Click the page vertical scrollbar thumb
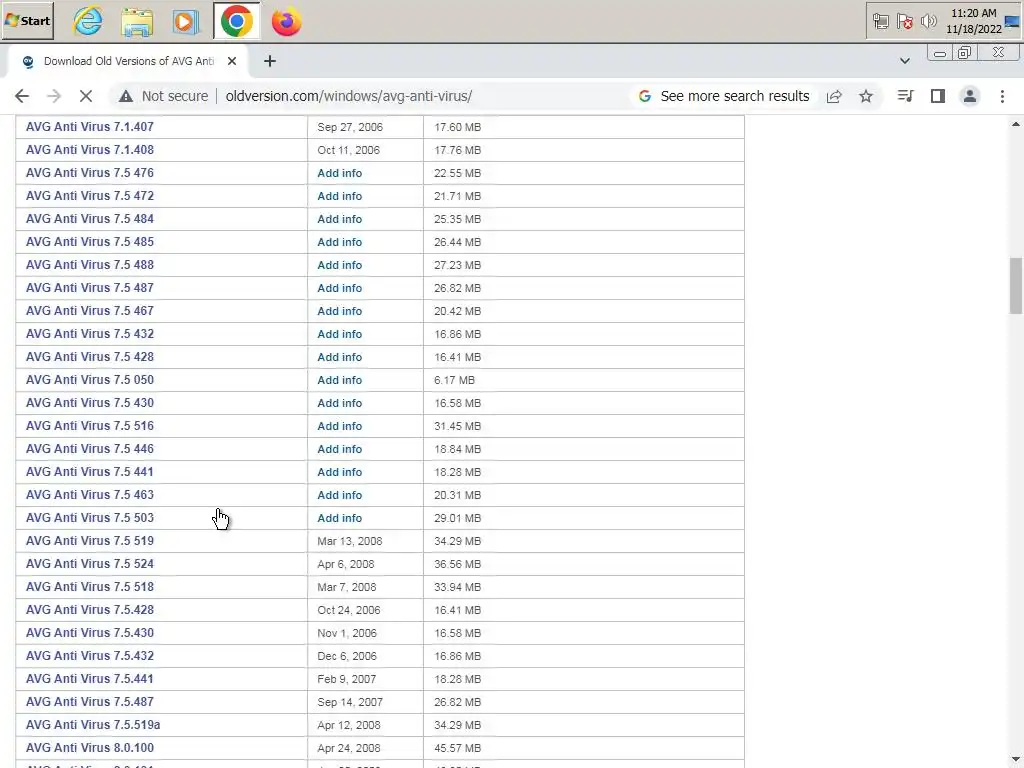Viewport: 1024px width, 768px height. coord(1016,285)
